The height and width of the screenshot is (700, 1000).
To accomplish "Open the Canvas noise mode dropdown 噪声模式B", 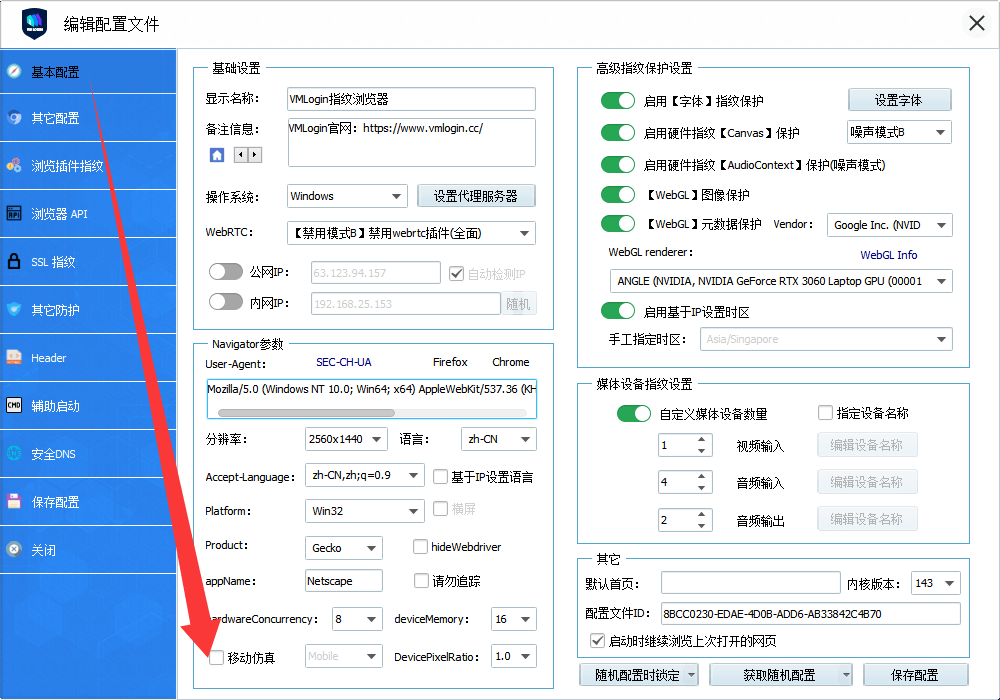I will (x=898, y=131).
